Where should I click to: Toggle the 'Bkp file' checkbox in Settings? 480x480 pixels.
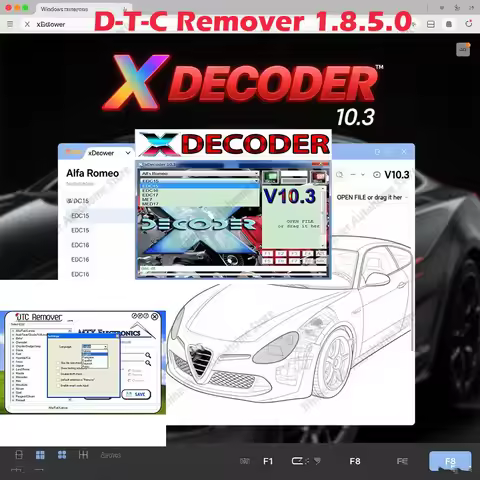tap(58, 363)
